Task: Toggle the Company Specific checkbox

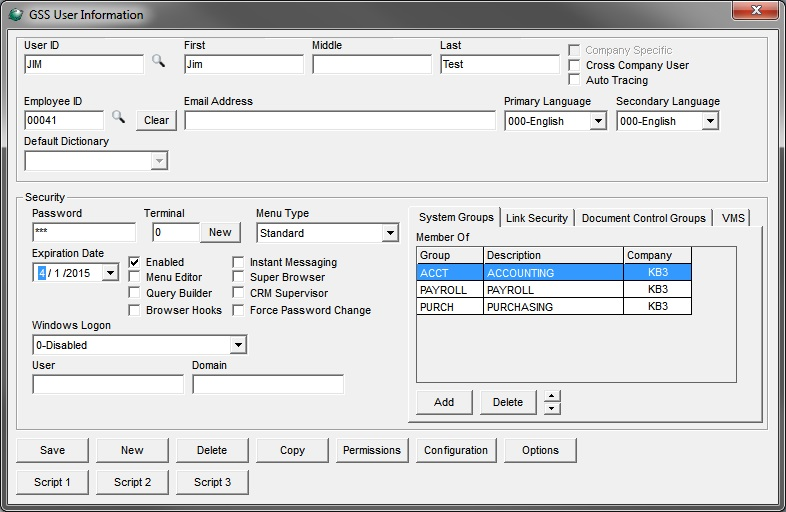Action: (x=574, y=50)
